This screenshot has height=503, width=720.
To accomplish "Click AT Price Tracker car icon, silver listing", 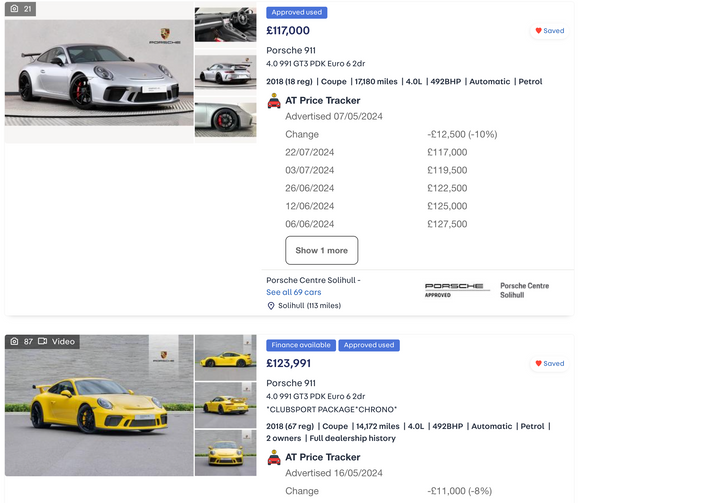I will coord(274,101).
